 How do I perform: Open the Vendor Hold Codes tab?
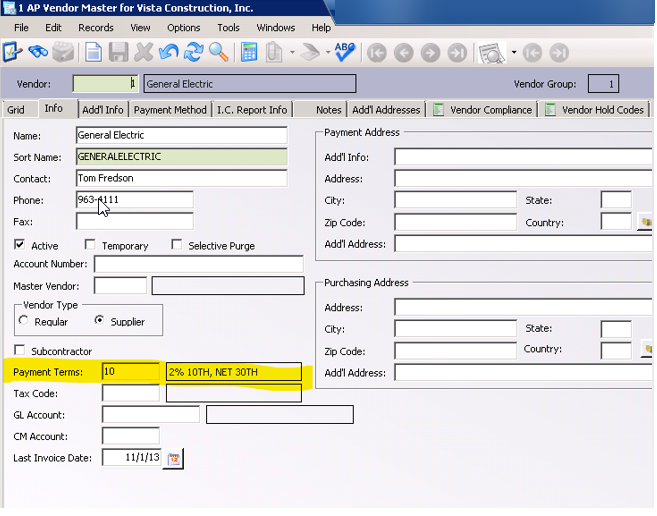[x=603, y=110]
